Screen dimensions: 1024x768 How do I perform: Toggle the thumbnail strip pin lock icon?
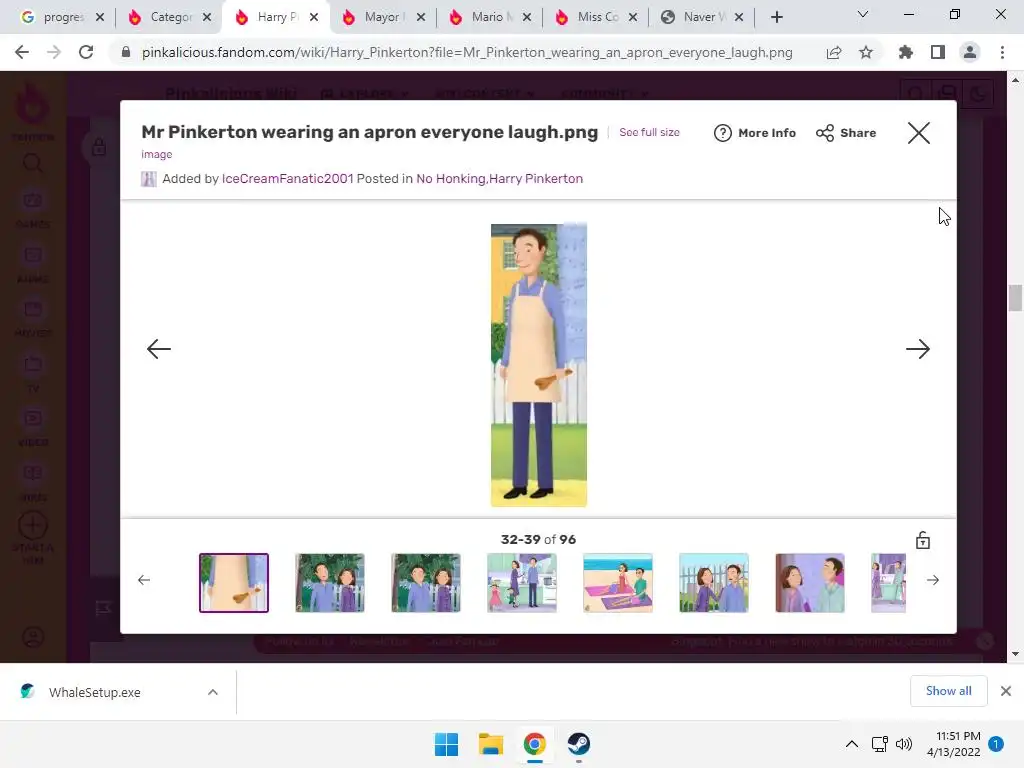pyautogui.click(x=922, y=540)
